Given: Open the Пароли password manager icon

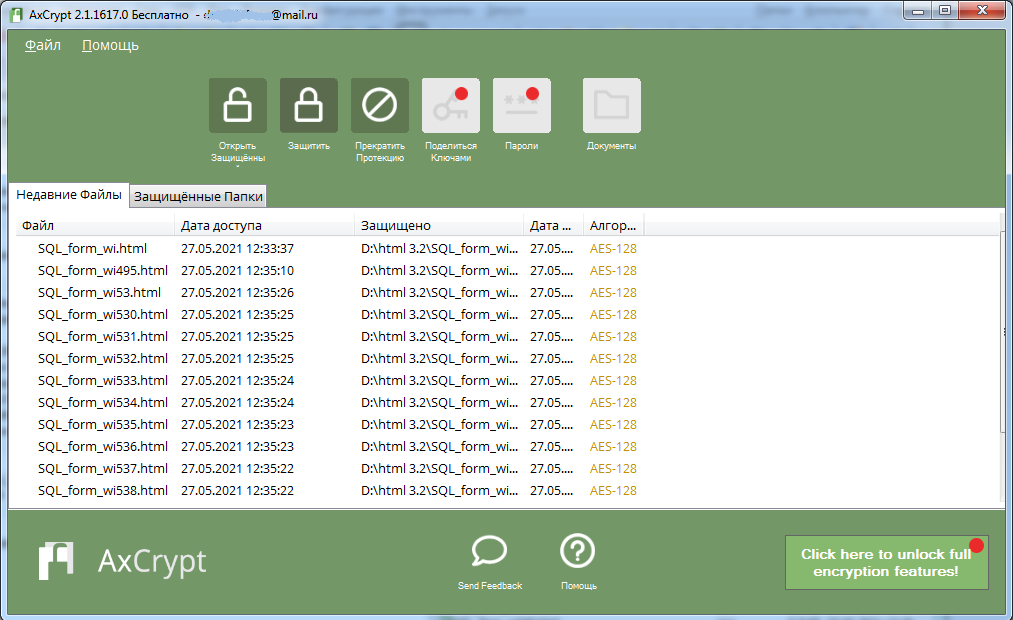Looking at the screenshot, I should (x=522, y=105).
